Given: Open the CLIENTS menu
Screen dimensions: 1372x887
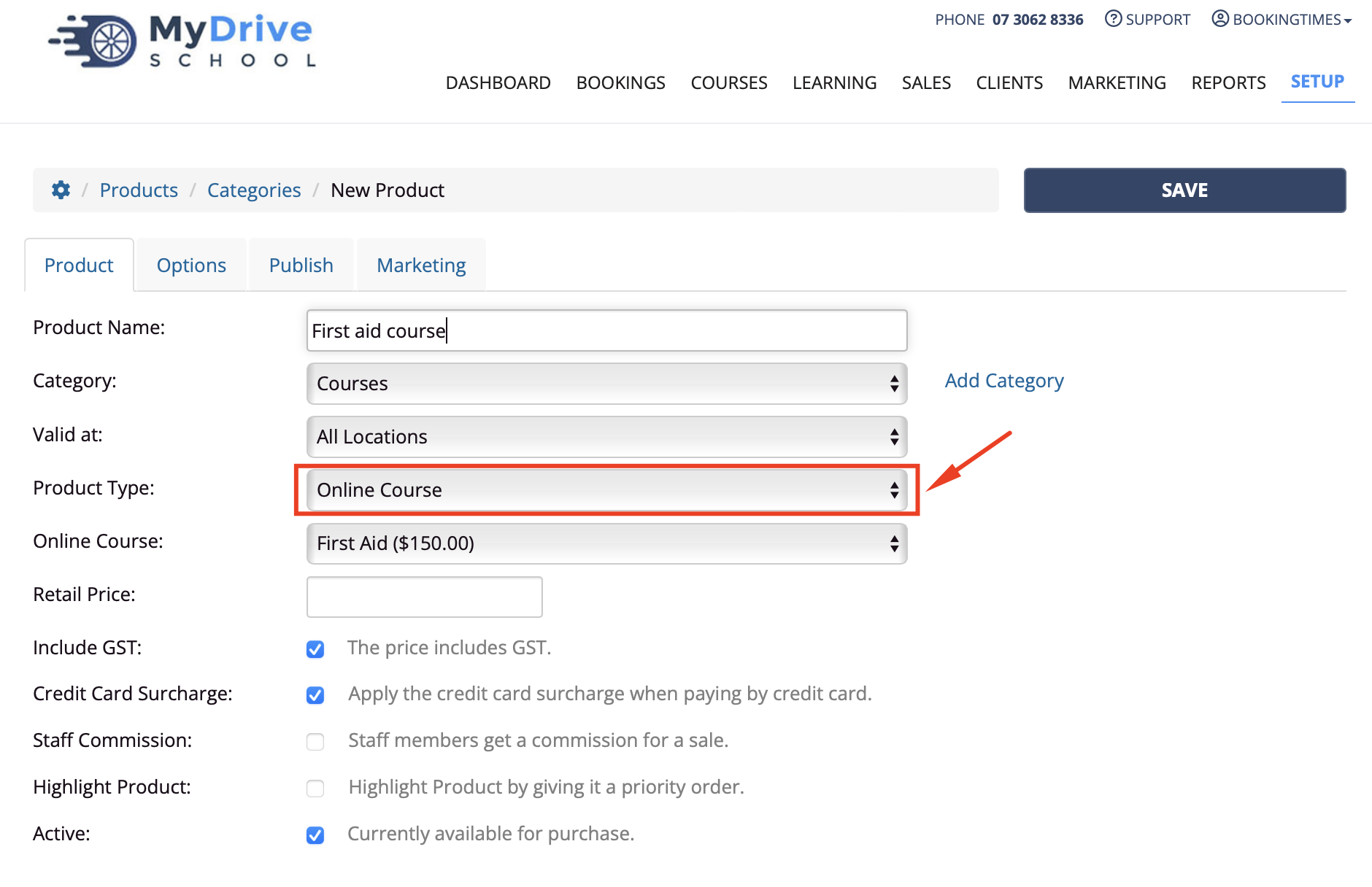Looking at the screenshot, I should tap(1009, 82).
